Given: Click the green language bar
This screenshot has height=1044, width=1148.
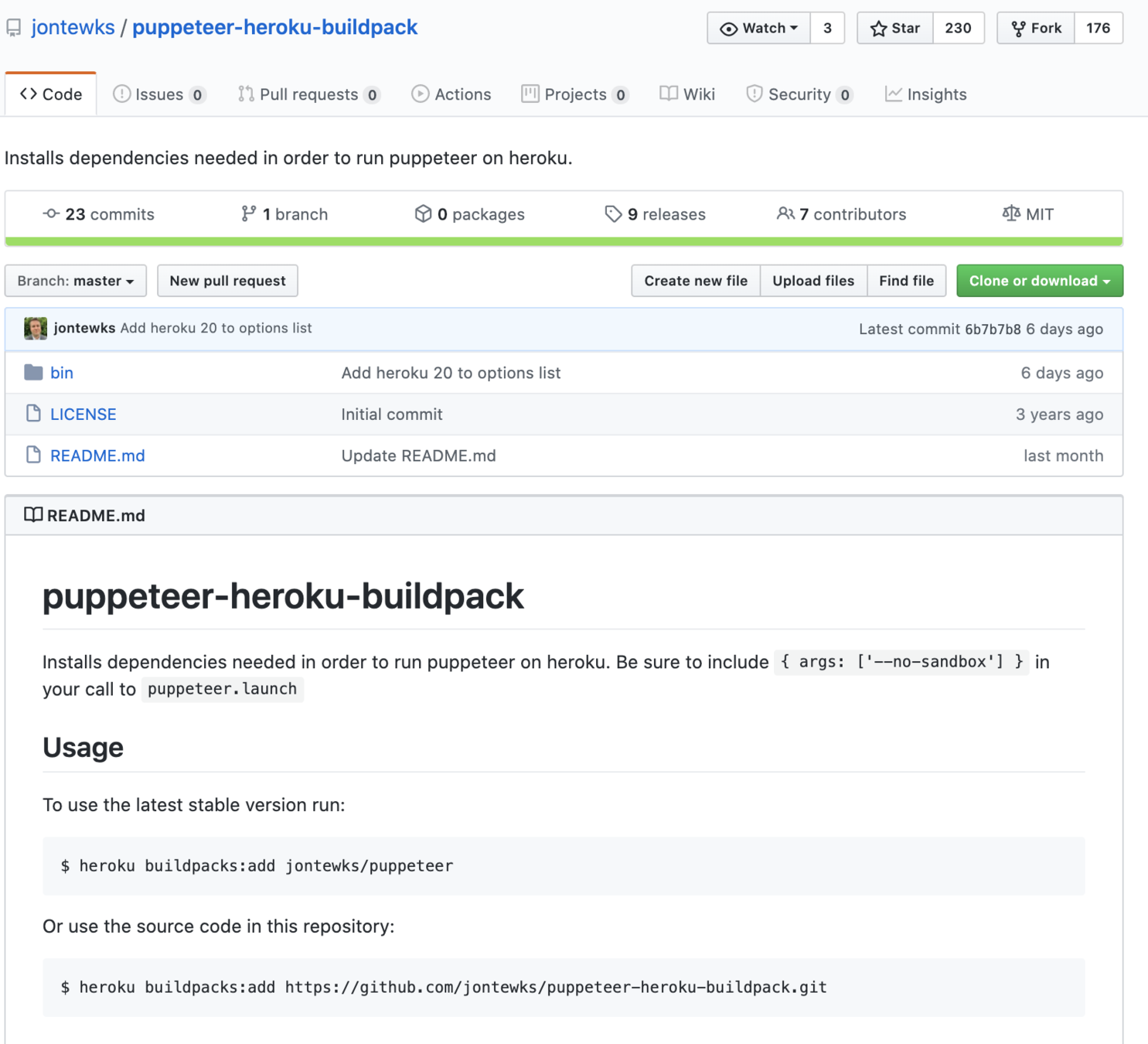Looking at the screenshot, I should click(x=564, y=241).
